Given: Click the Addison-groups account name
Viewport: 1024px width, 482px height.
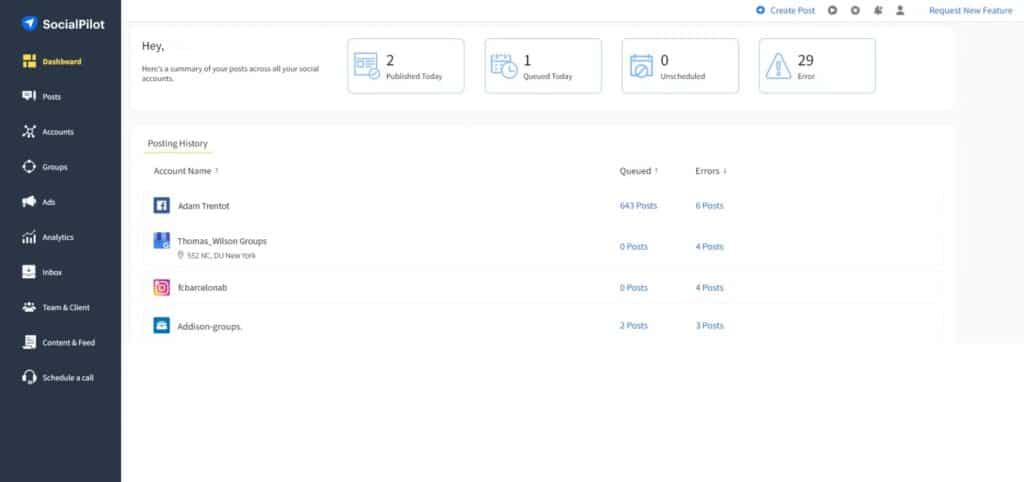Looking at the screenshot, I should [x=210, y=326].
